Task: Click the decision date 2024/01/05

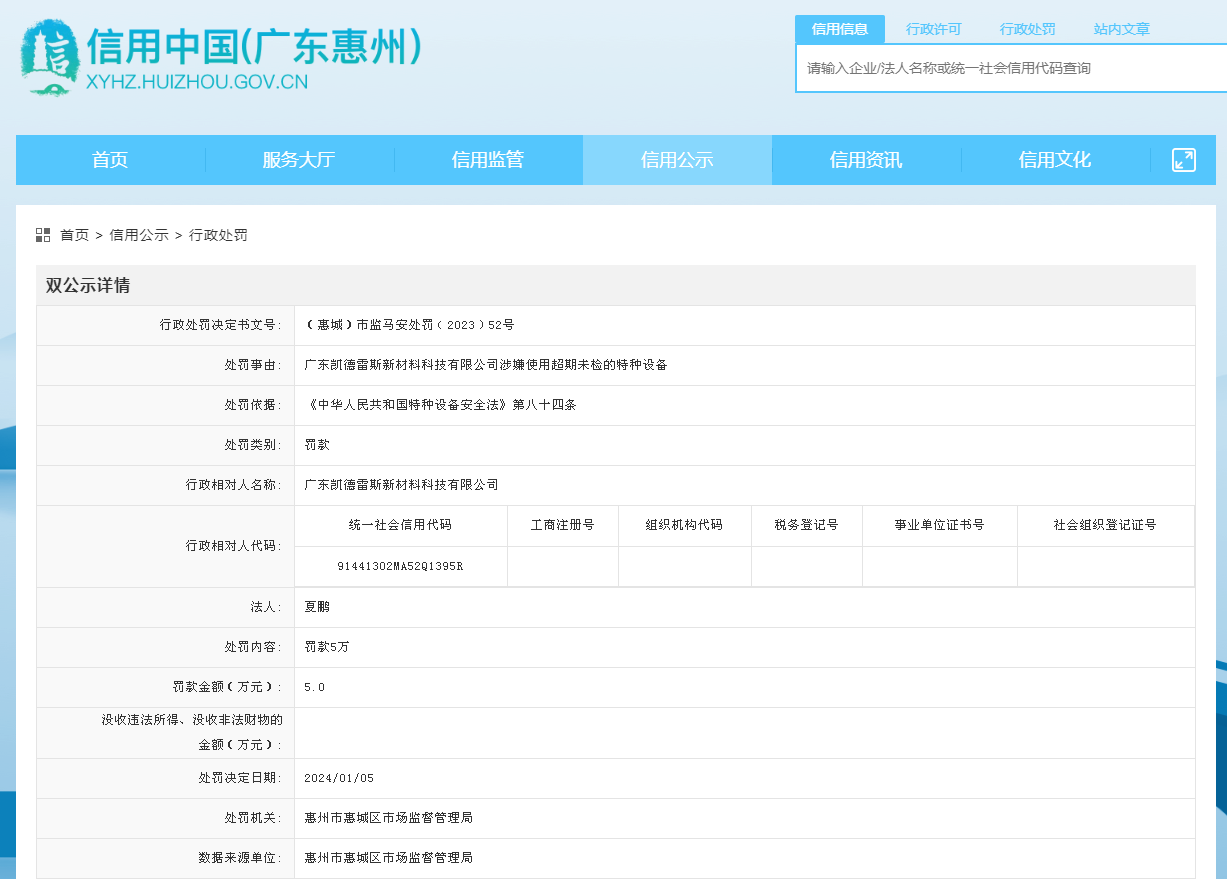Action: click(339, 778)
